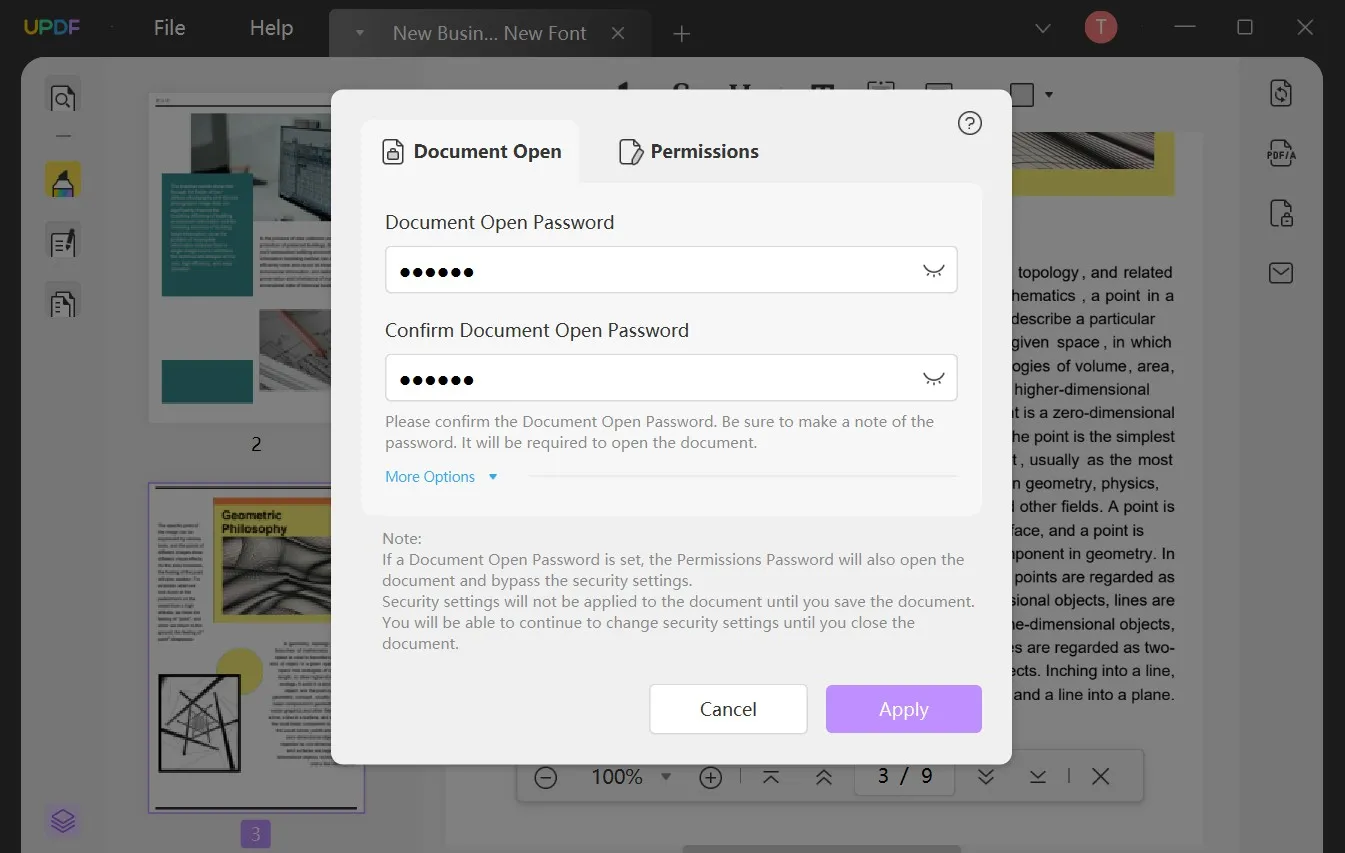Go to the next page with the down chevron
The width and height of the screenshot is (1345, 853).
click(x=986, y=776)
